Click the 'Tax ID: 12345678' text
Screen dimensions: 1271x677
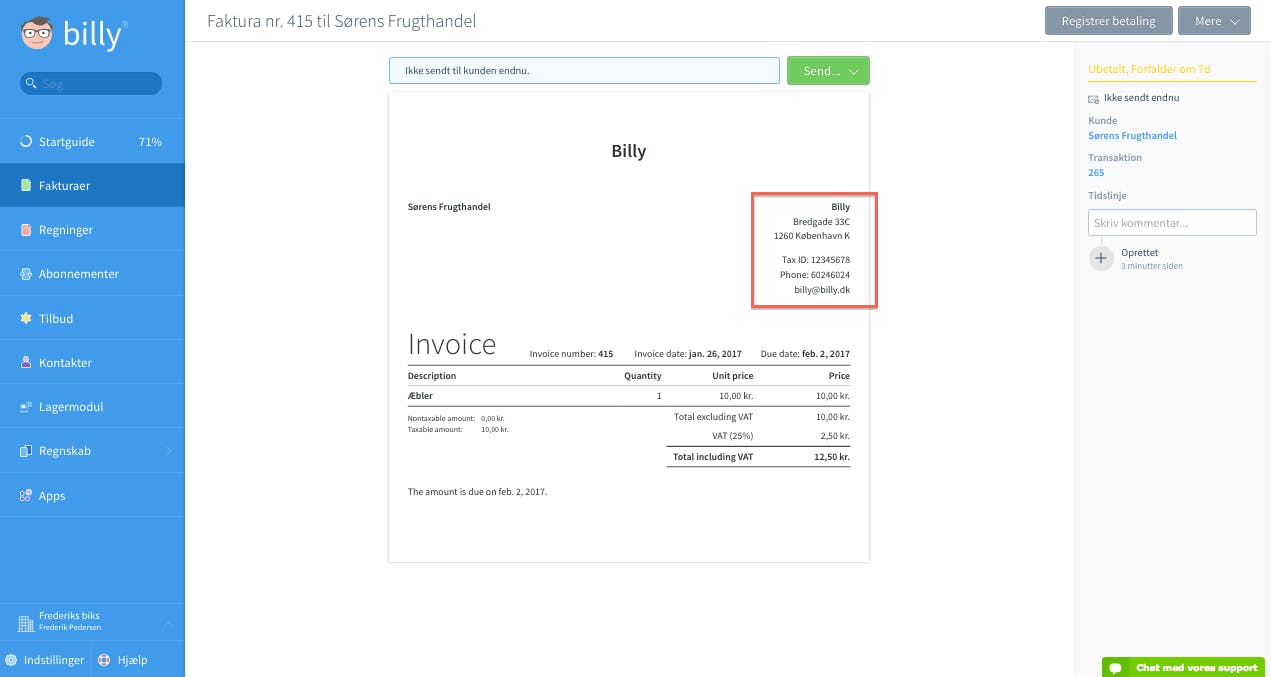[x=816, y=260]
